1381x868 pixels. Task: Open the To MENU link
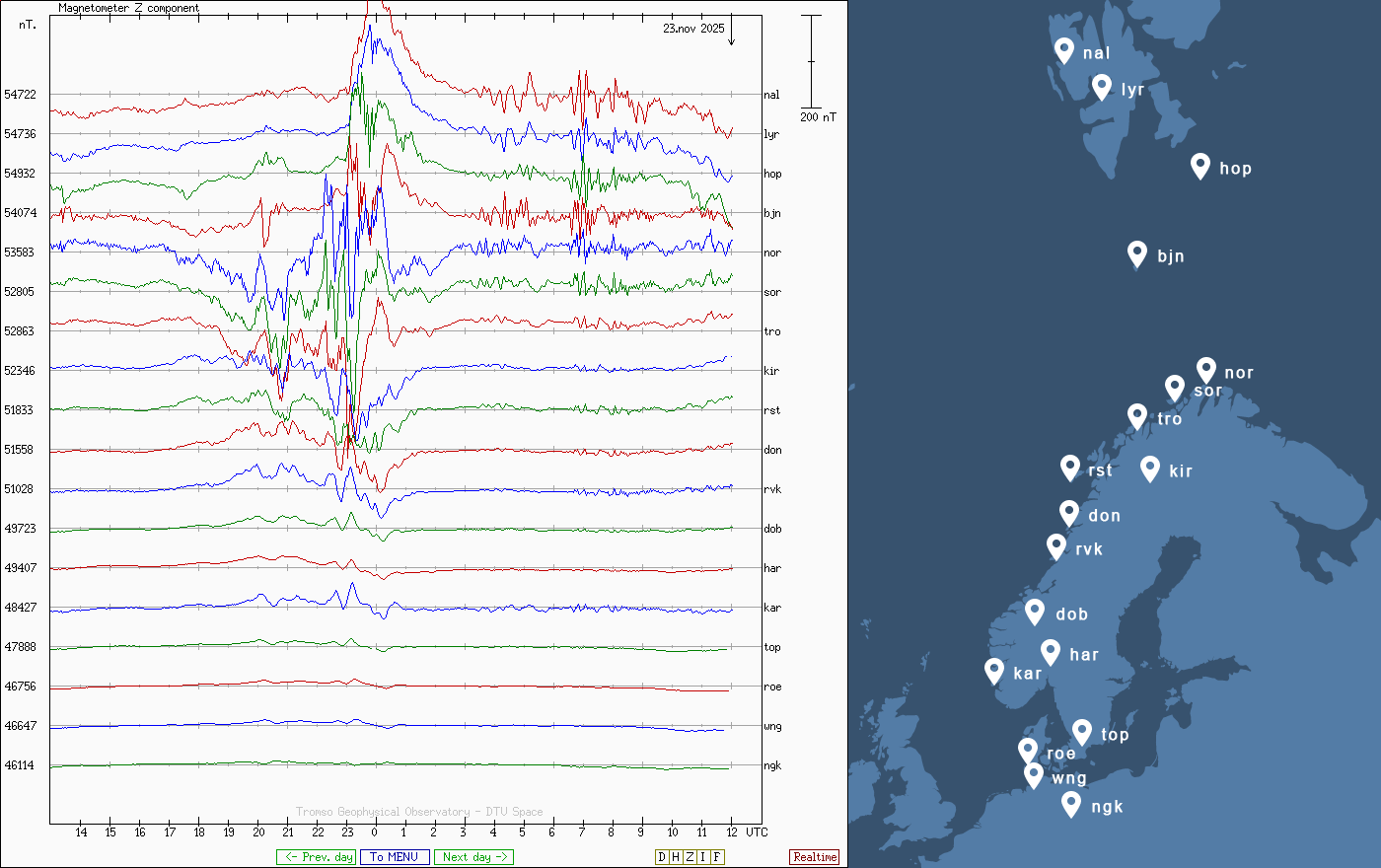click(395, 857)
